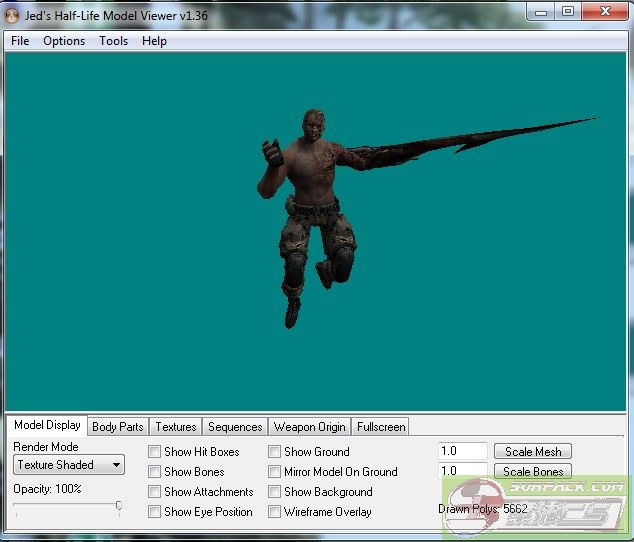Screen dimensions: 634x542
Task: Minimize the Model Viewer window
Action: click(x=541, y=12)
